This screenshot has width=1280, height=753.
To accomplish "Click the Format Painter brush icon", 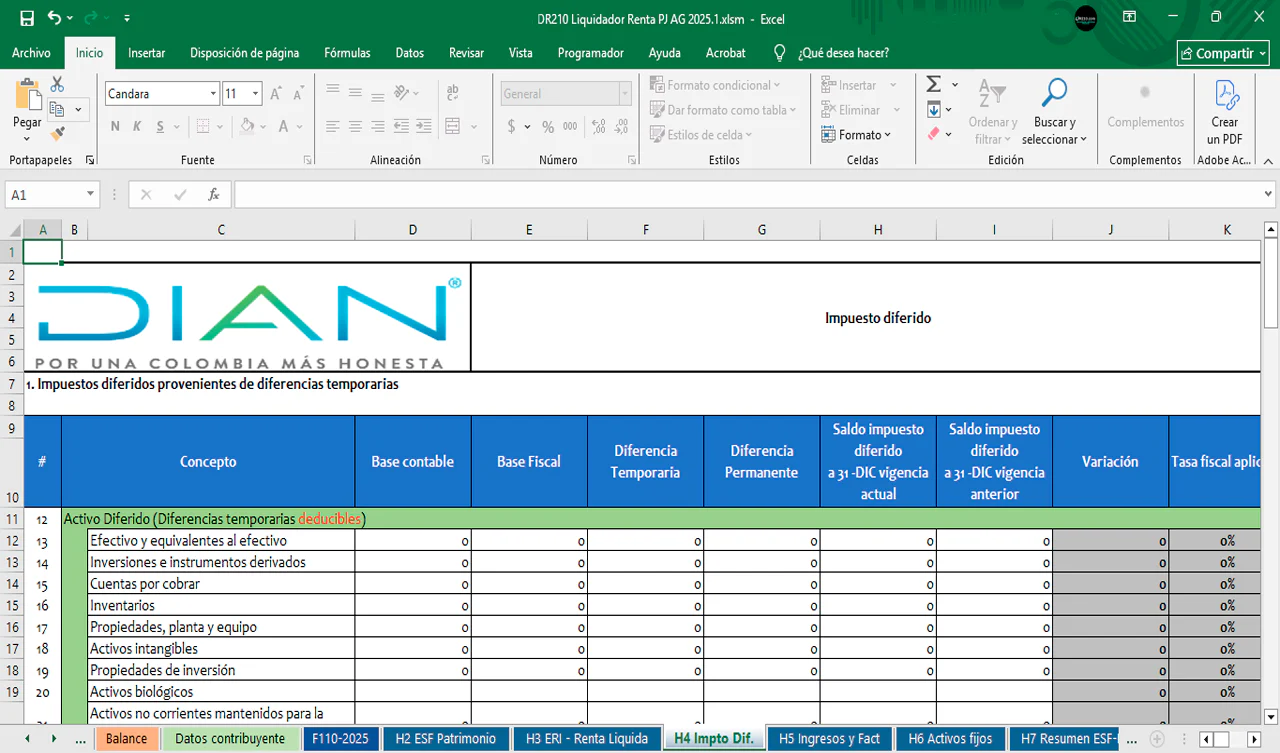I will [57, 133].
